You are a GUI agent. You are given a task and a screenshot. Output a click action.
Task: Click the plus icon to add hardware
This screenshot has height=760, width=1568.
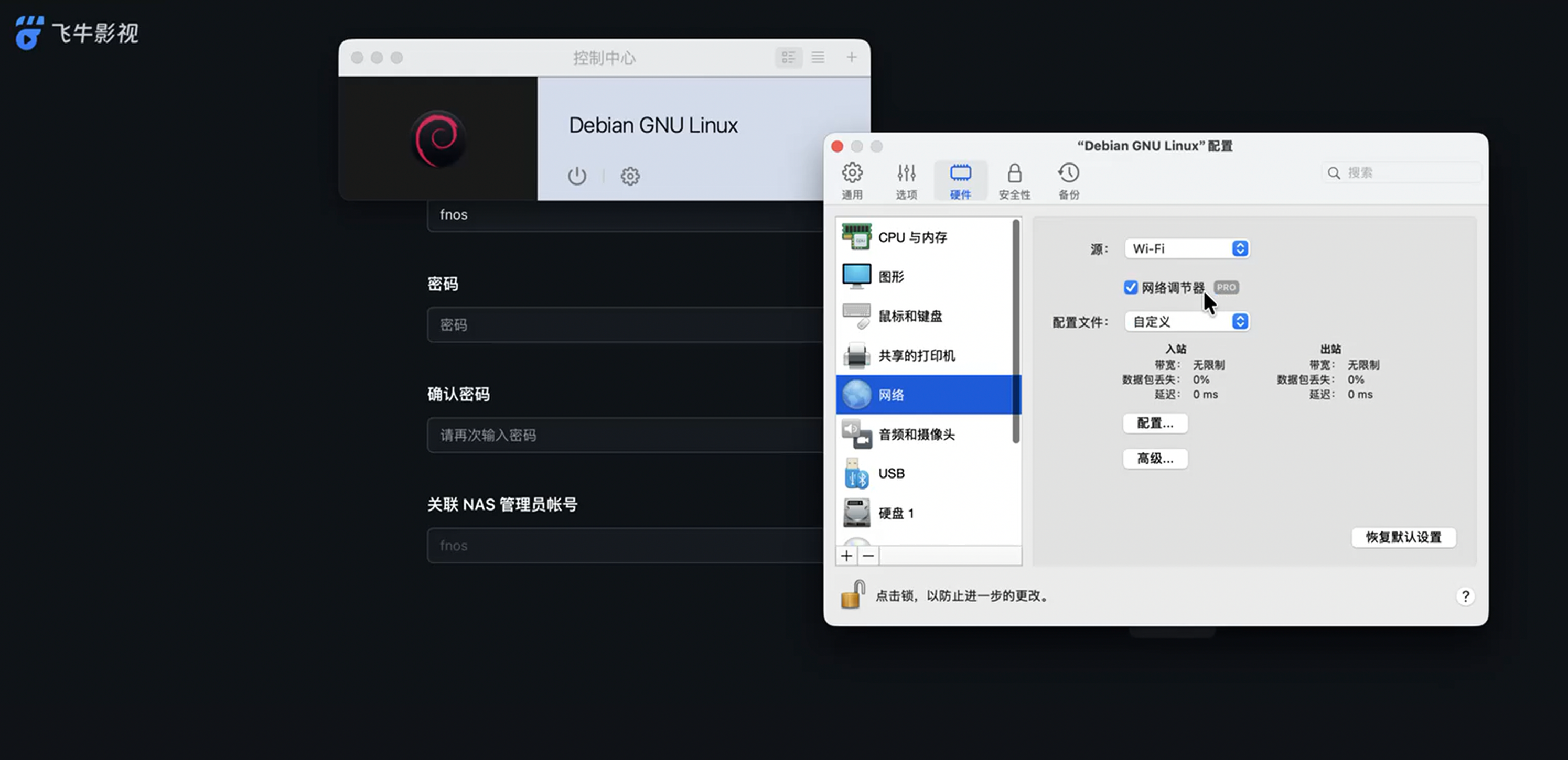[x=846, y=556]
